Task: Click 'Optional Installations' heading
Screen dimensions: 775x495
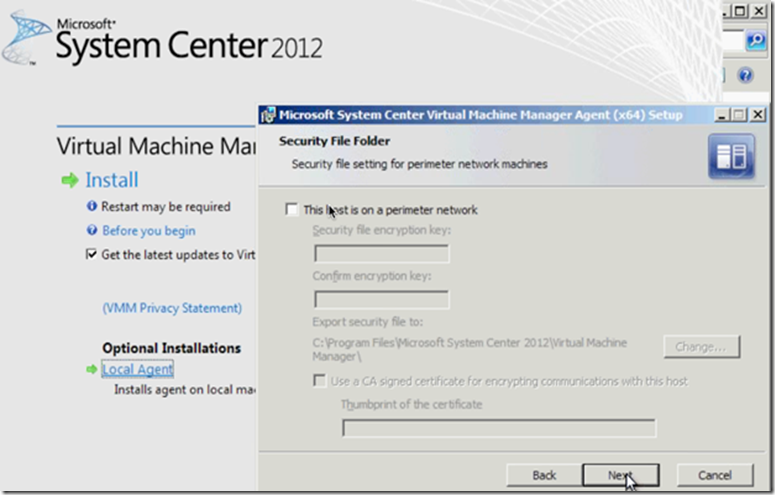Action: point(172,348)
